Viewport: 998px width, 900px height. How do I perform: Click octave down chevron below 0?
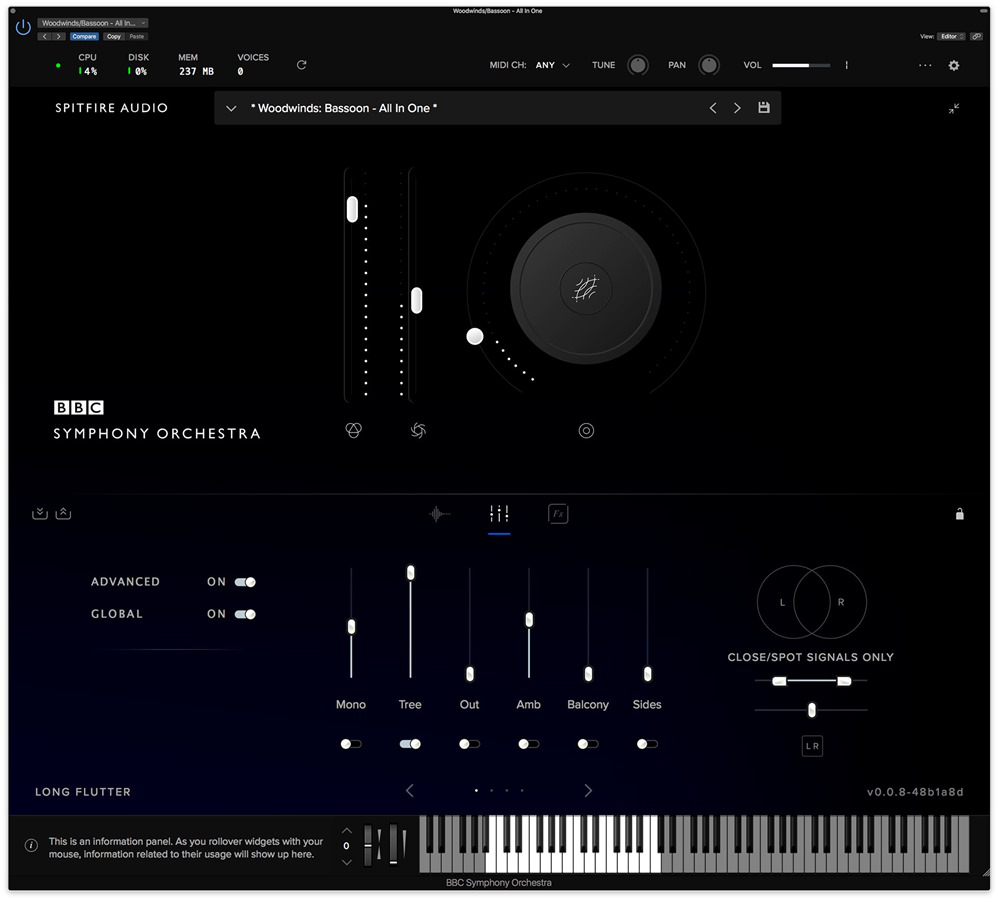point(346,862)
